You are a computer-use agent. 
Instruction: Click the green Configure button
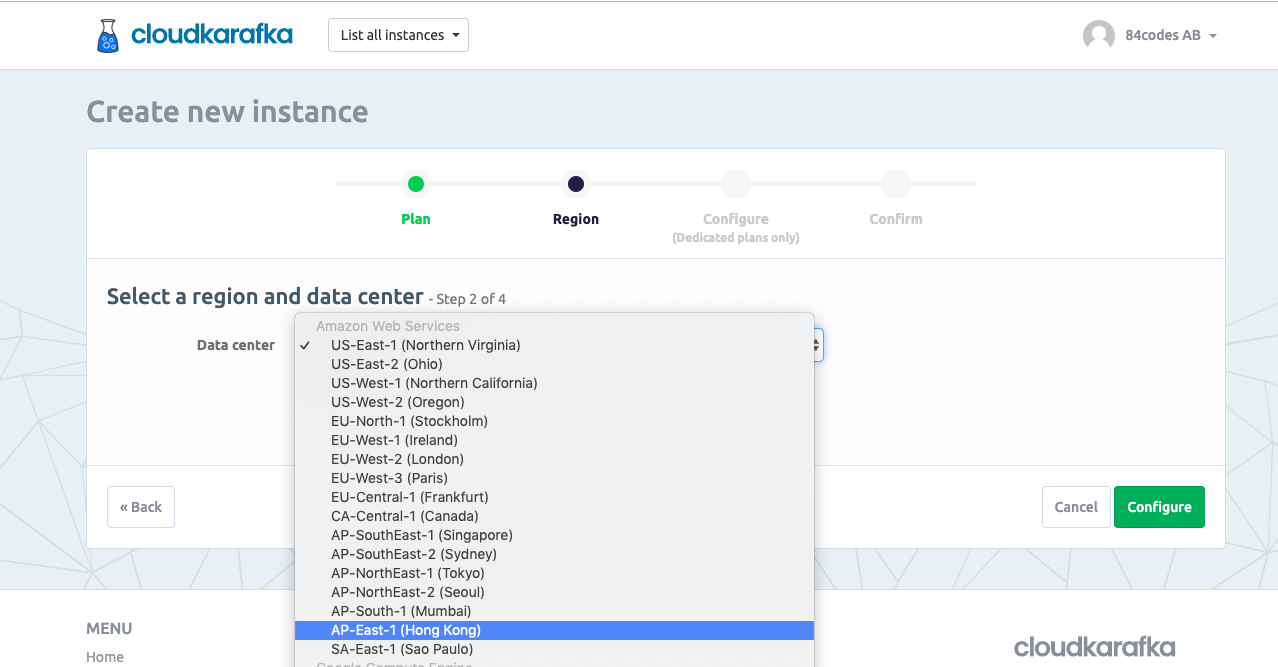tap(1159, 507)
